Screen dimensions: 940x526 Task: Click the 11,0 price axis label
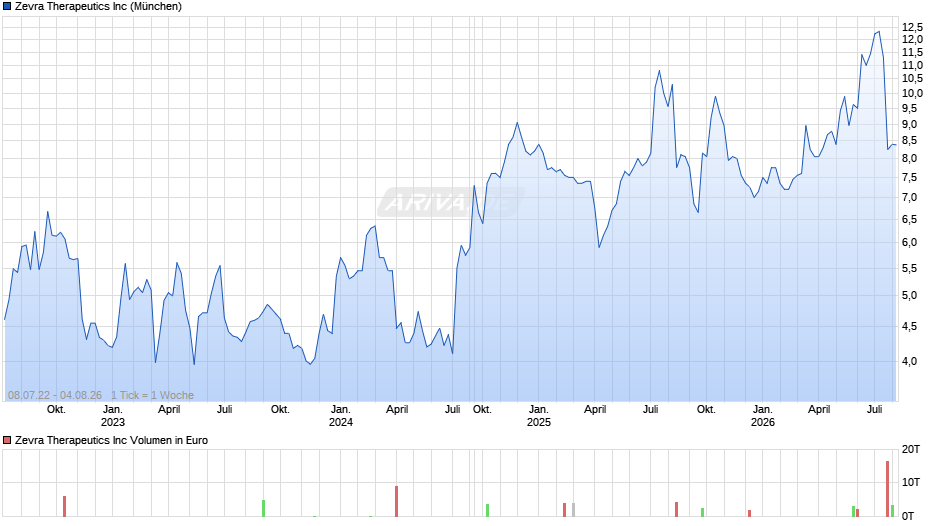coord(912,65)
